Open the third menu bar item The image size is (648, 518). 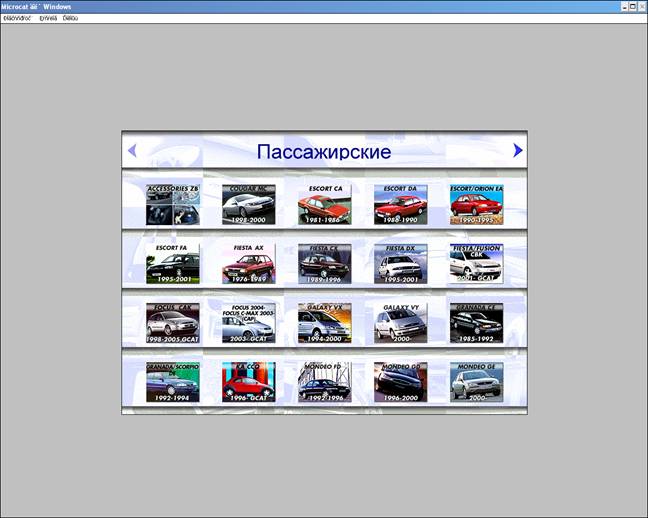(x=70, y=18)
